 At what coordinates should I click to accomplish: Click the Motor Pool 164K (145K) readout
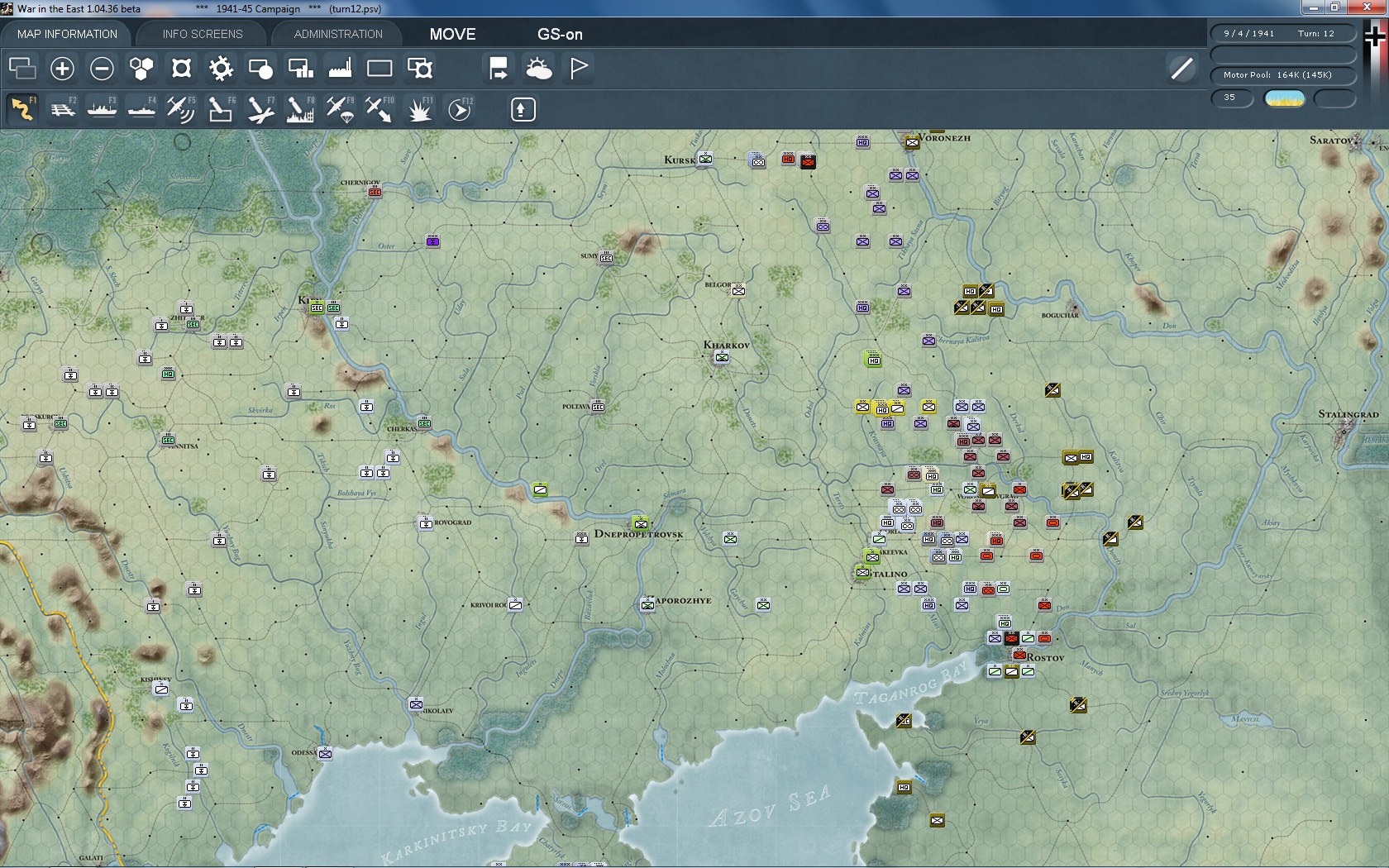pyautogui.click(x=1283, y=75)
